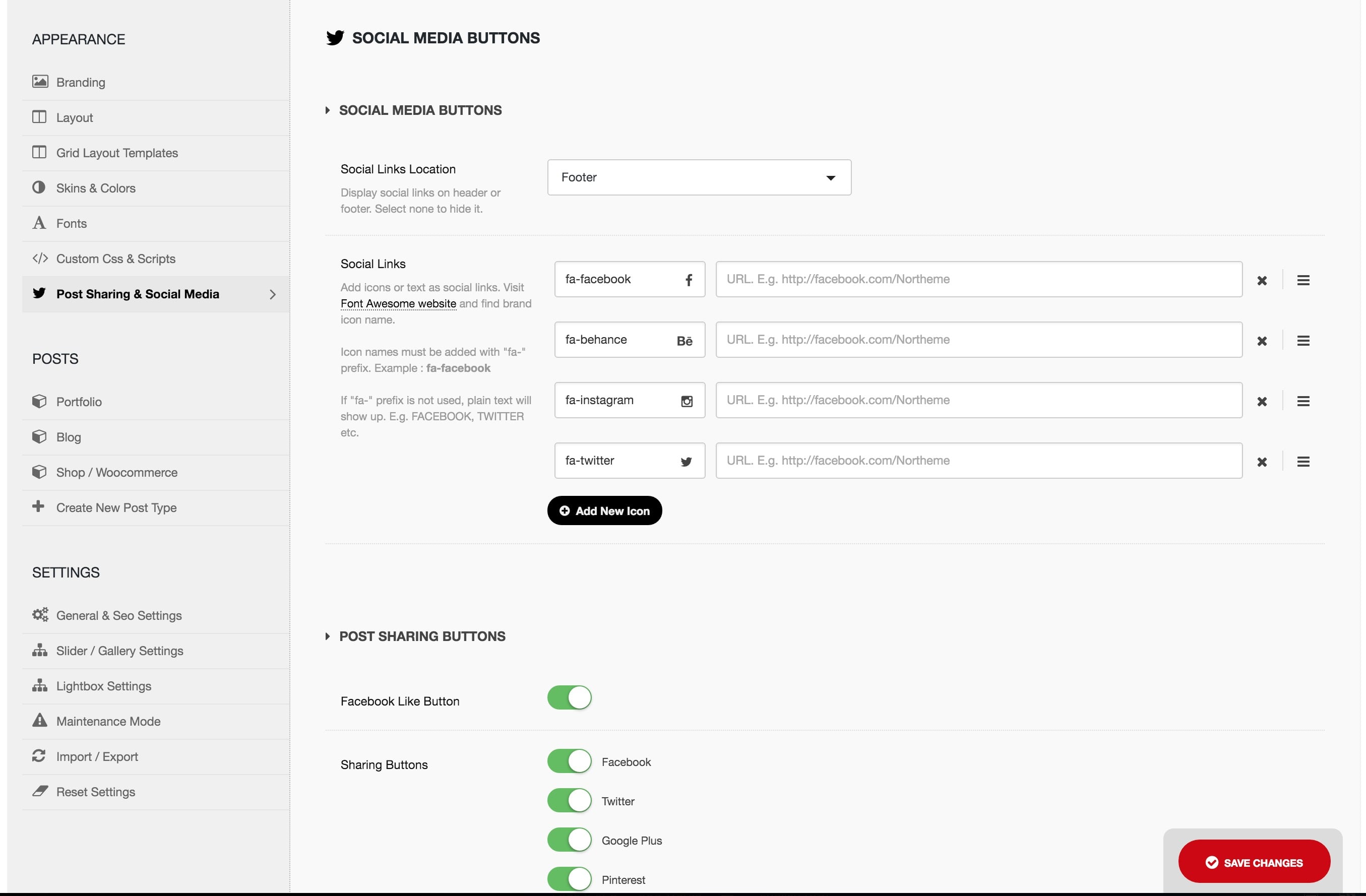Click the Twitter brand icon in social links
The width and height of the screenshot is (1366, 896).
[687, 461]
